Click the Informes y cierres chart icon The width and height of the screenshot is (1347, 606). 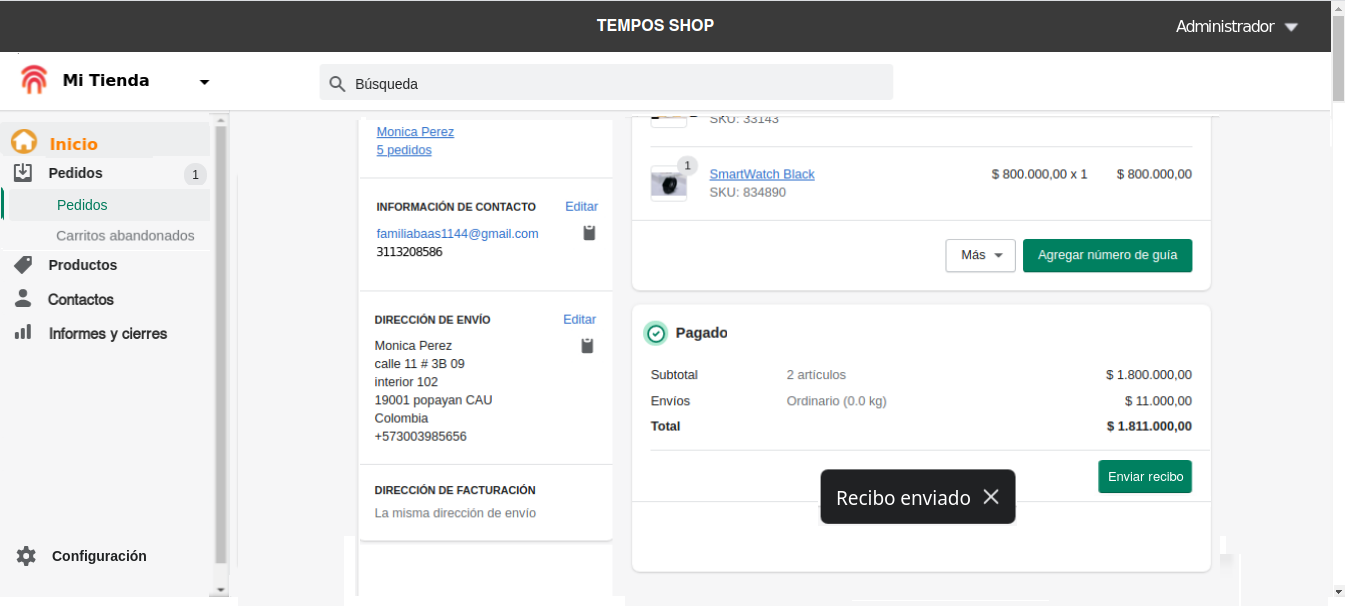coord(24,333)
